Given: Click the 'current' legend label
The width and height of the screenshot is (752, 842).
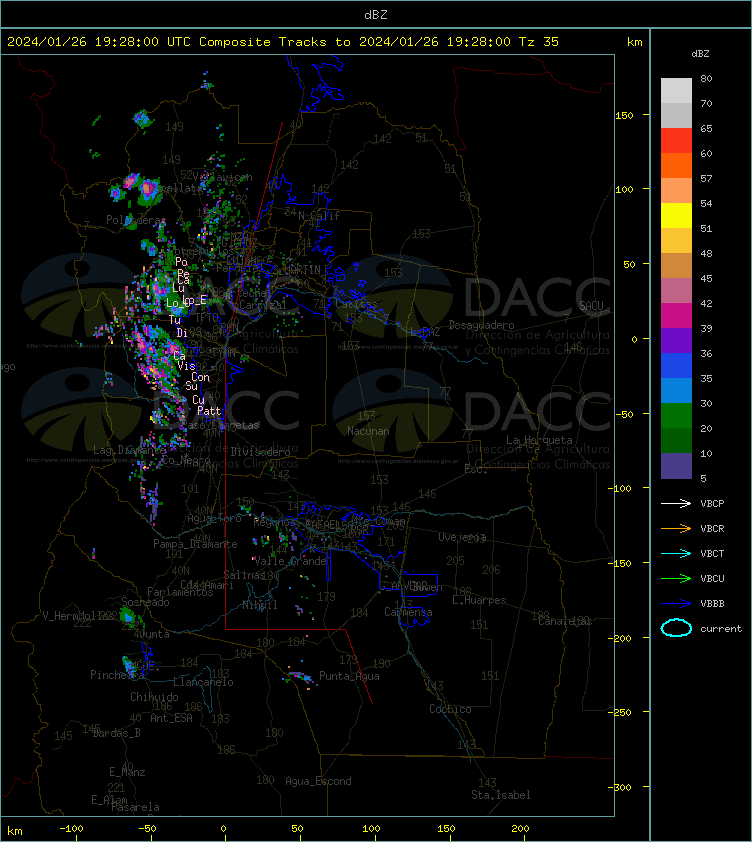Looking at the screenshot, I should 721,629.
